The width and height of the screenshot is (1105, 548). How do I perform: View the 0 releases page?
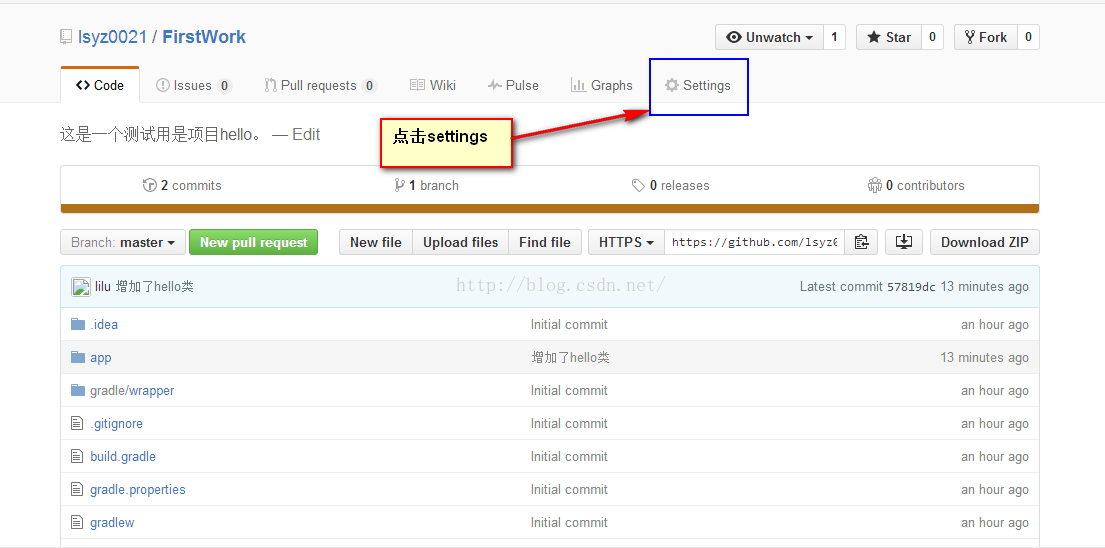click(x=670, y=185)
